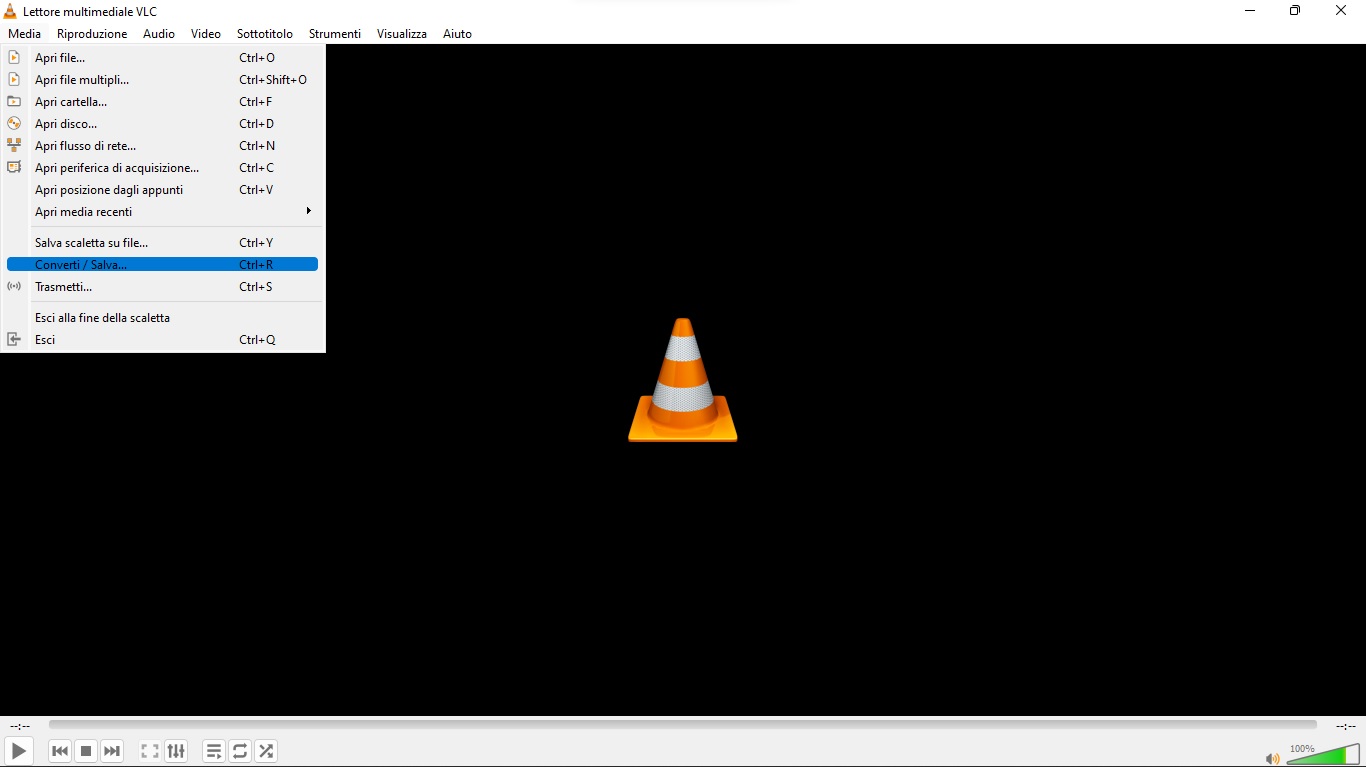Toggle loop repeat mode
The image size is (1367, 767).
tap(240, 751)
